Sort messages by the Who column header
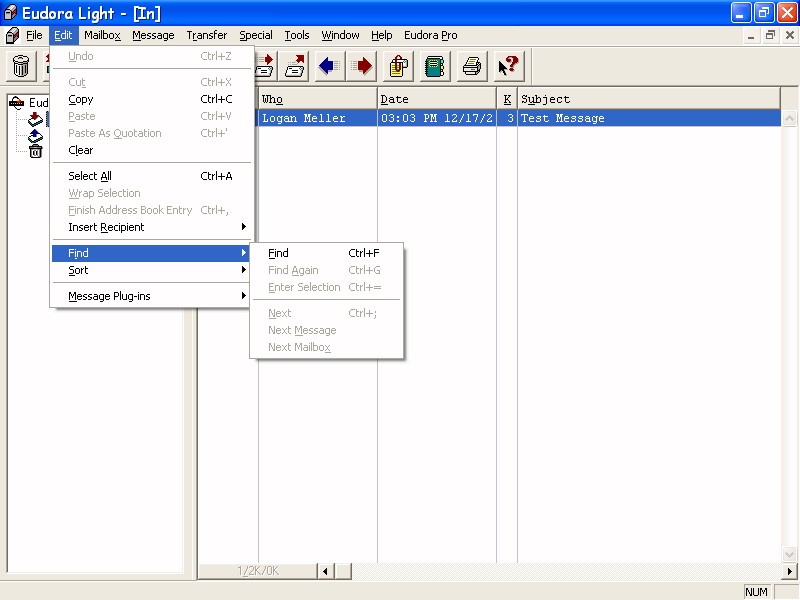This screenshot has width=800, height=600. 317,99
